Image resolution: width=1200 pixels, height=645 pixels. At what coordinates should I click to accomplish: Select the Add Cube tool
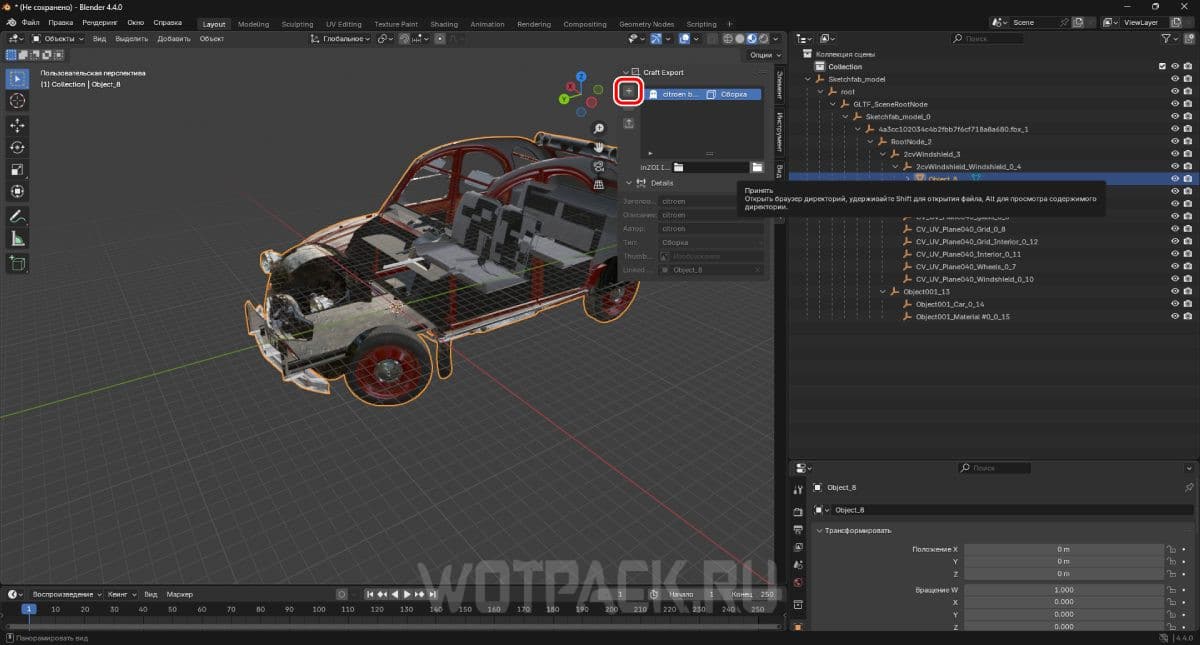17,263
